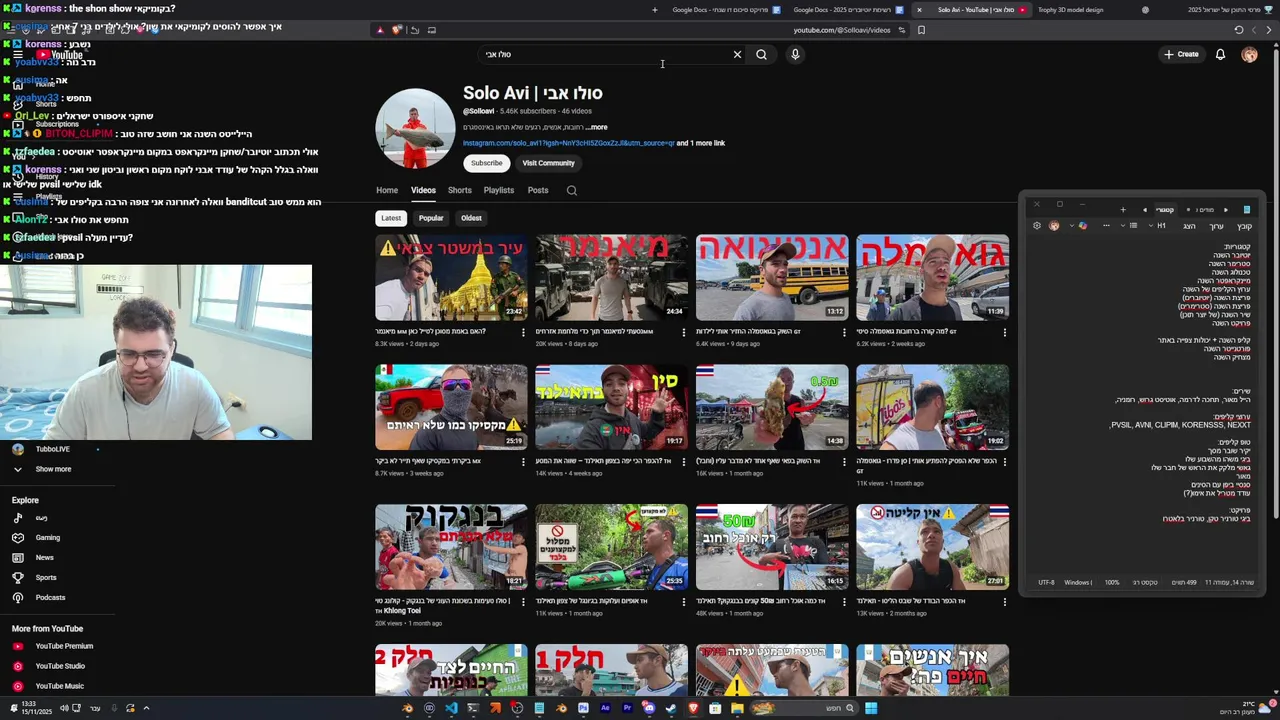Open Steam from the taskbar
1280x720 pixels.
[670, 708]
